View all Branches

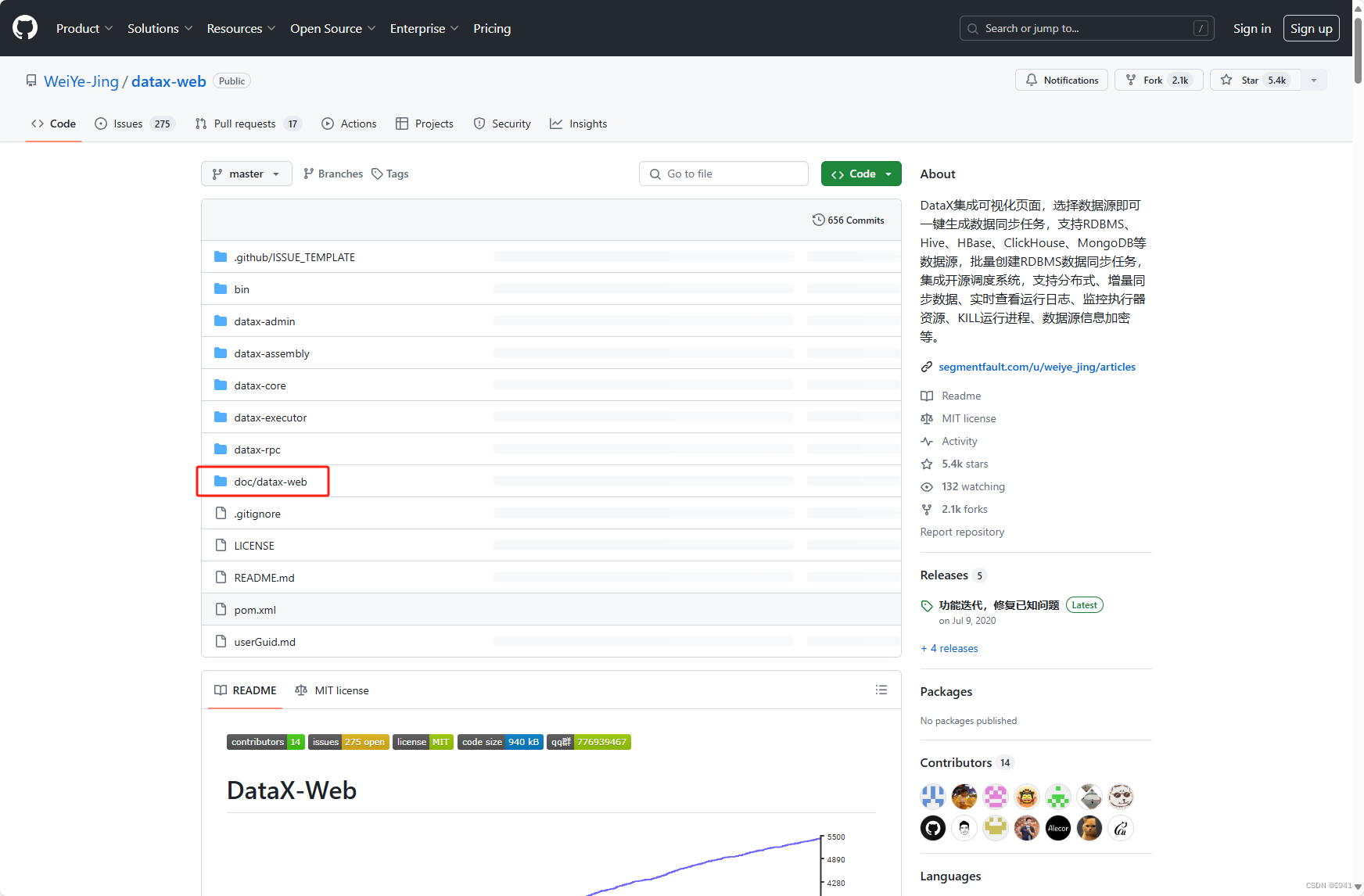pos(333,174)
